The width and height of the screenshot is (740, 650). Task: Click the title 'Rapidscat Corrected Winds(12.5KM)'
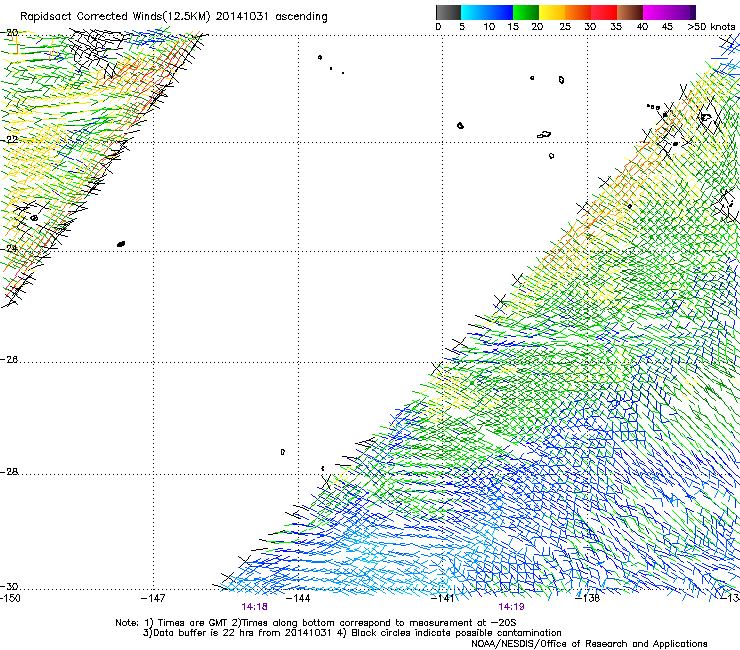[115, 17]
